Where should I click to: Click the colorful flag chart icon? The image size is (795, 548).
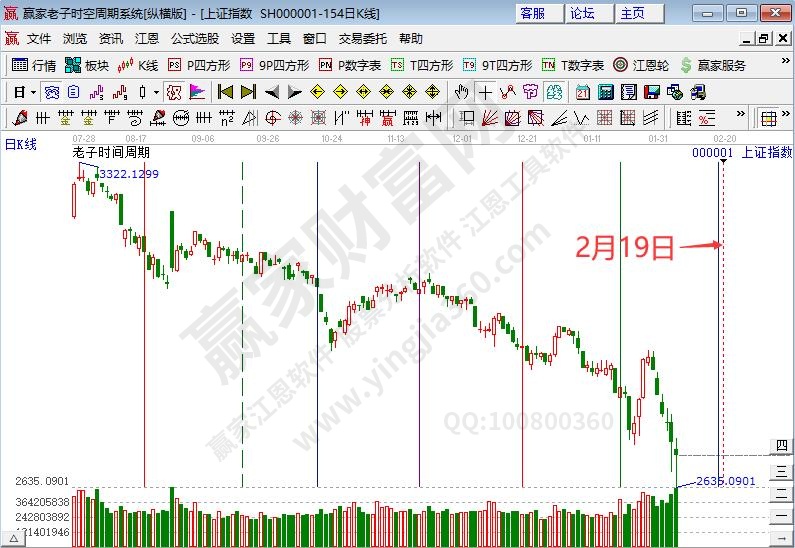point(197,92)
